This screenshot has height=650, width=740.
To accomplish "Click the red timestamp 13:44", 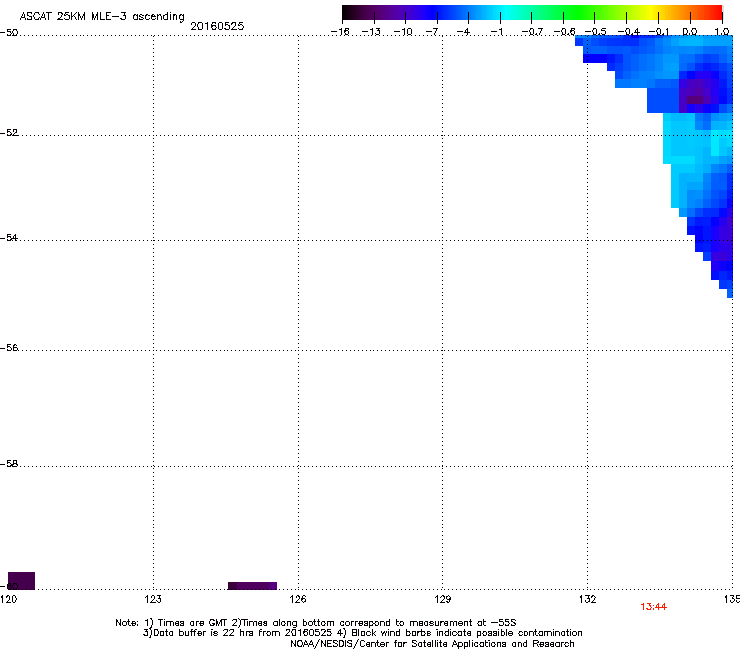I will click(654, 607).
